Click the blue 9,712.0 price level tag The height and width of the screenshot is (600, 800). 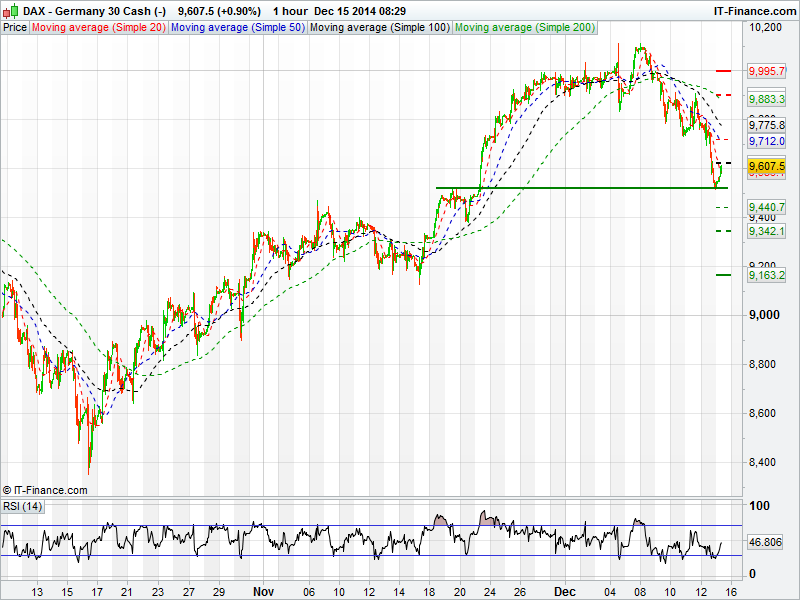766,141
